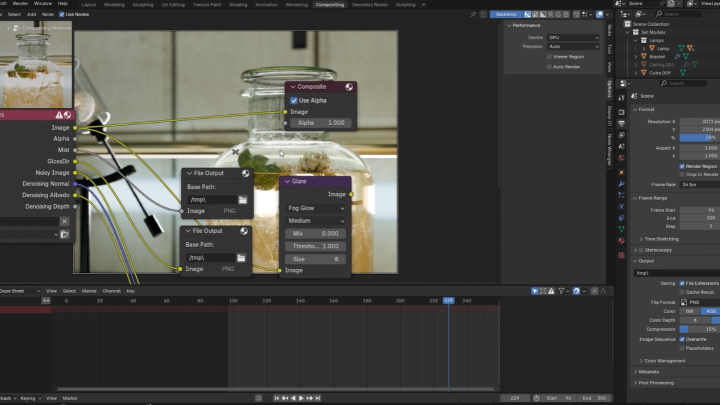
Task: Click the lower File Output node sphere icon
Action: coord(244,231)
